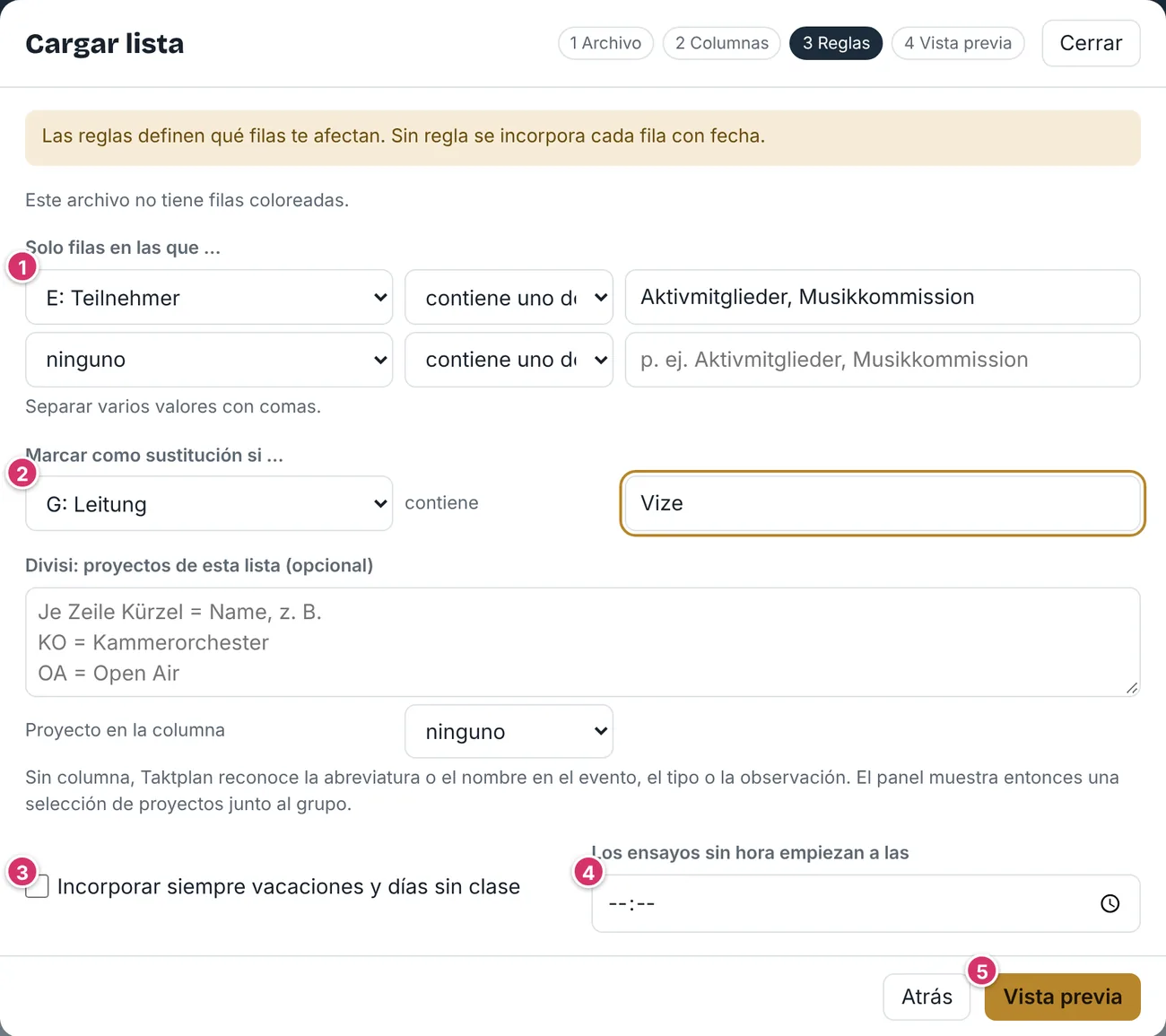Open the clock picker in time field
This screenshot has width=1166, height=1036.
pyautogui.click(x=1109, y=903)
